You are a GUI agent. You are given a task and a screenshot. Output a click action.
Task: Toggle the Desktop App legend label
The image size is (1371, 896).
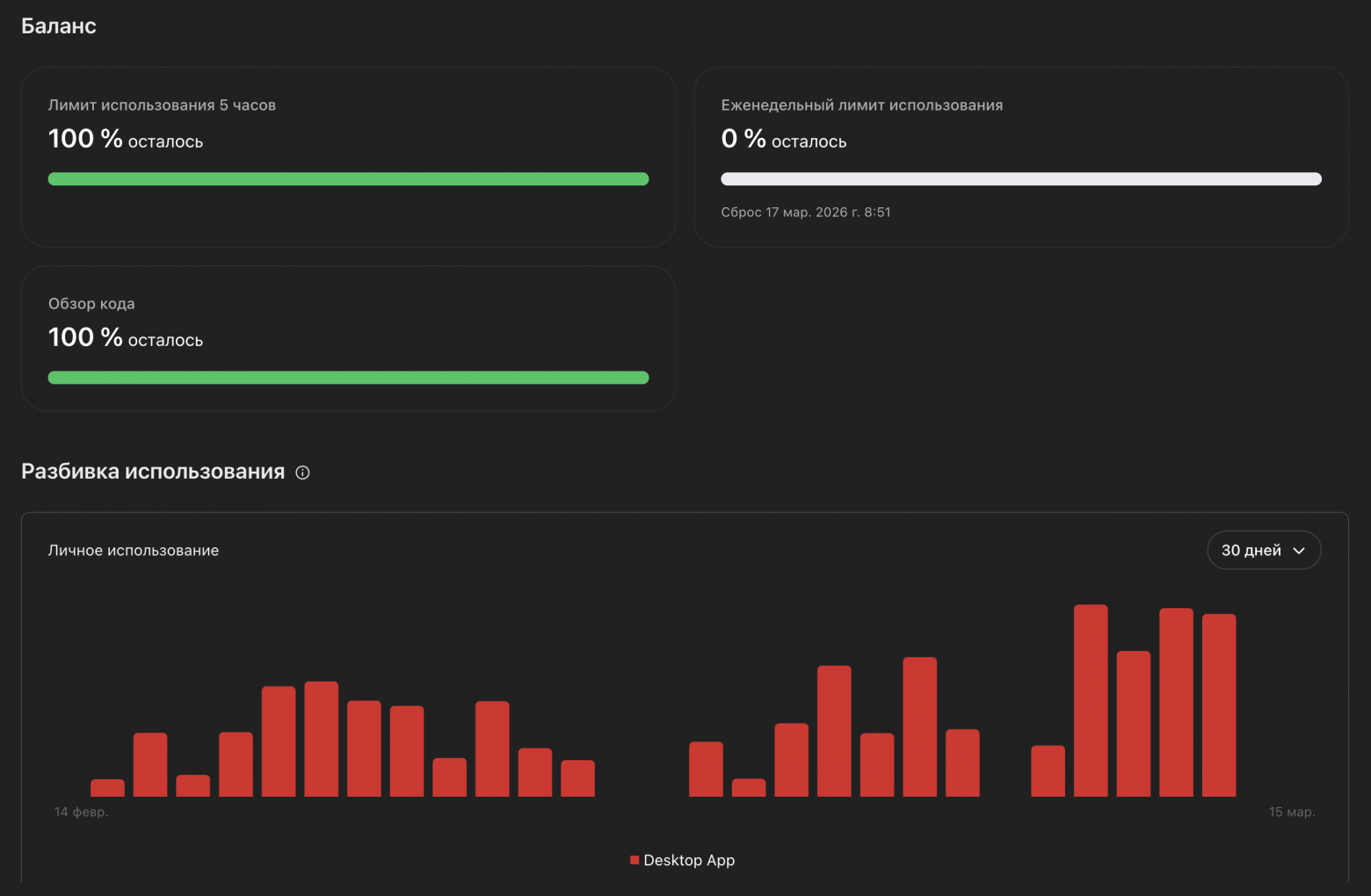[x=689, y=860]
